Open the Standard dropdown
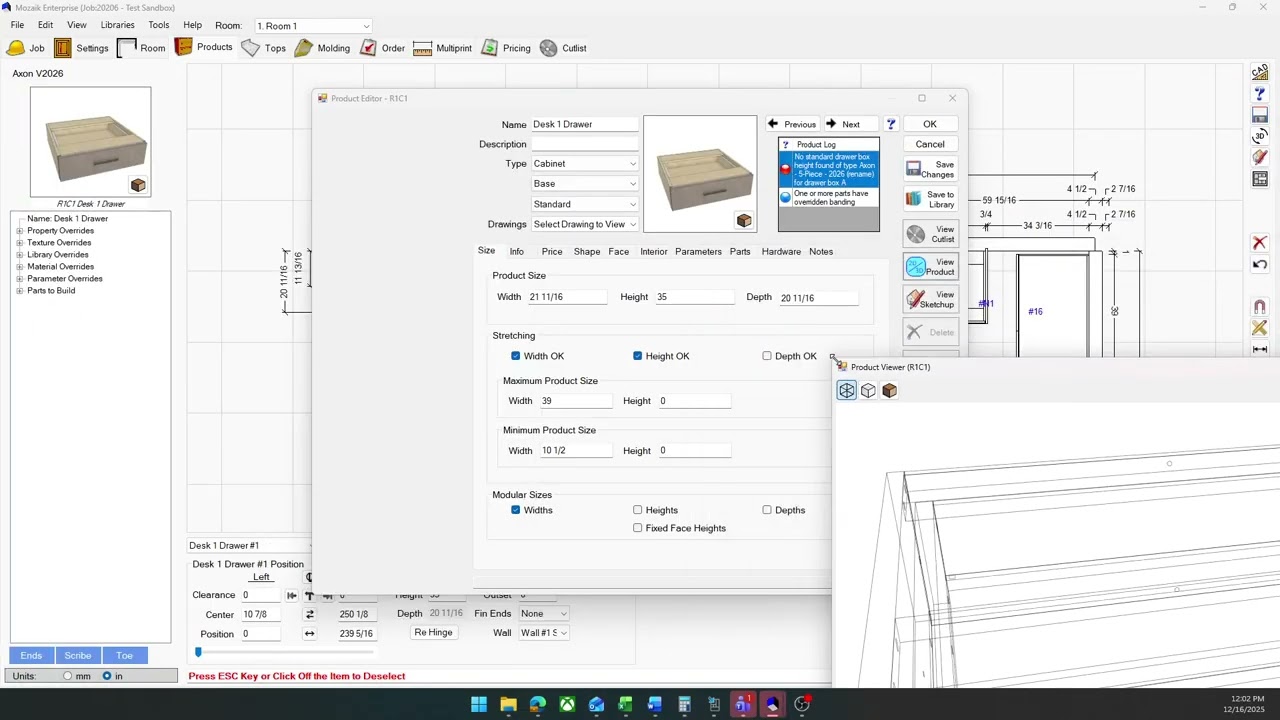Viewport: 1280px width, 720px height. tap(584, 204)
